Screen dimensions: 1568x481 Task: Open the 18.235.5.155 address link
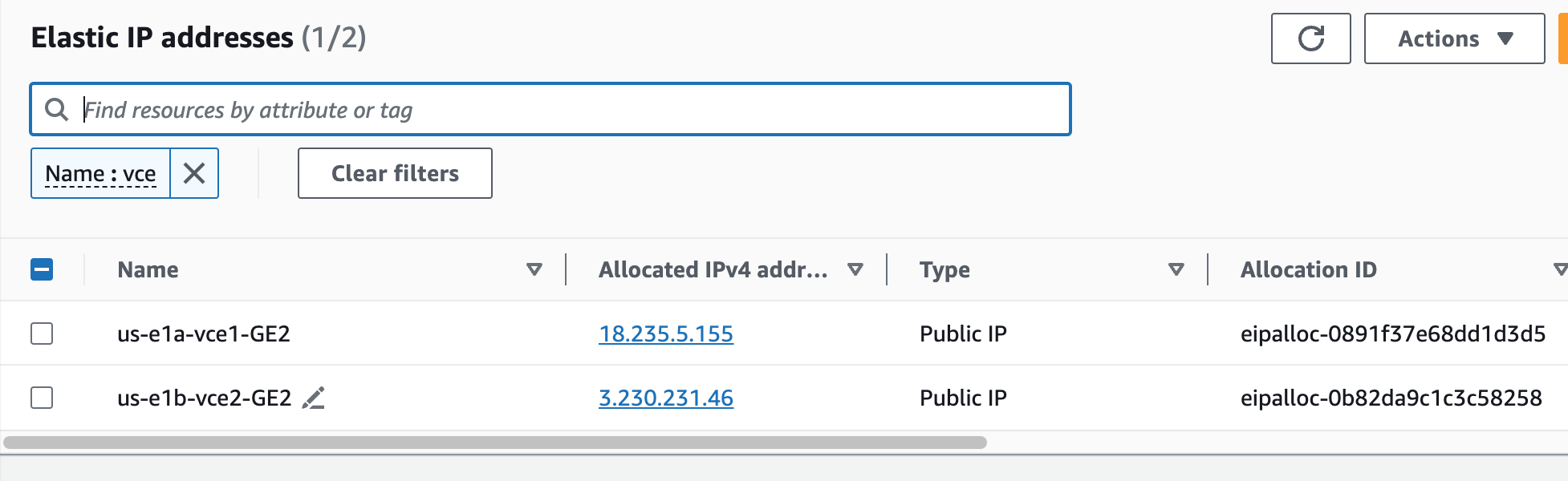[666, 333]
